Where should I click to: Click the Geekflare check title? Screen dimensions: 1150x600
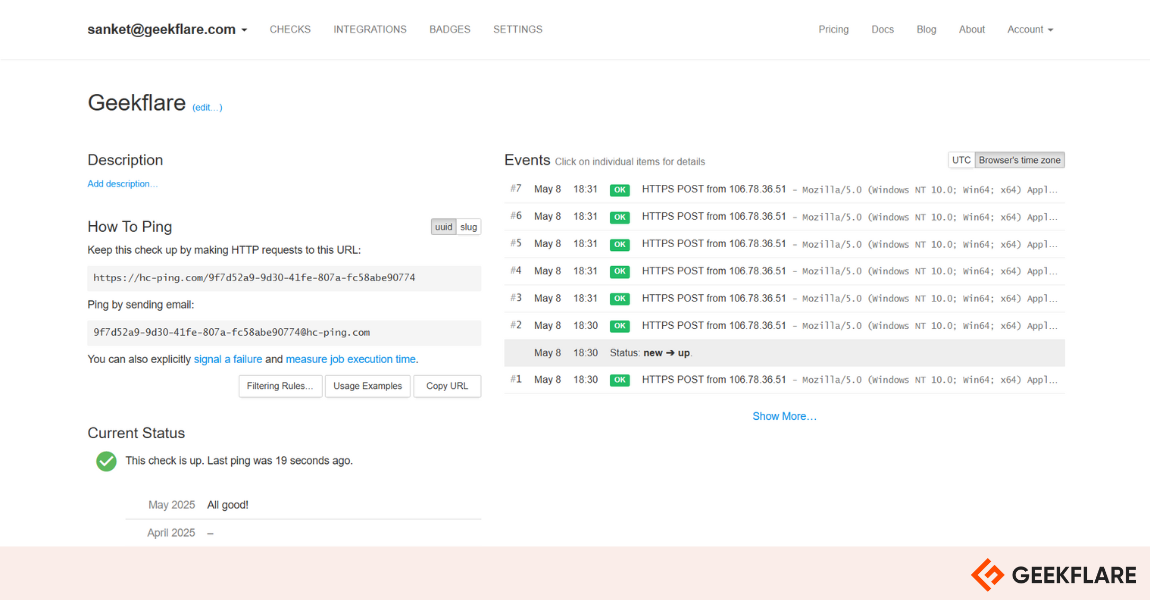[x=136, y=103]
